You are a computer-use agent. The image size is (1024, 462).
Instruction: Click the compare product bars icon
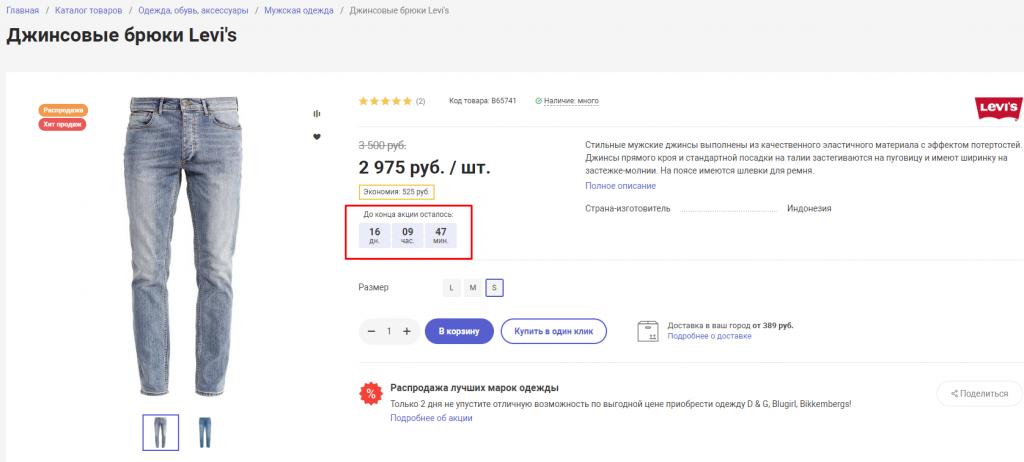[317, 114]
